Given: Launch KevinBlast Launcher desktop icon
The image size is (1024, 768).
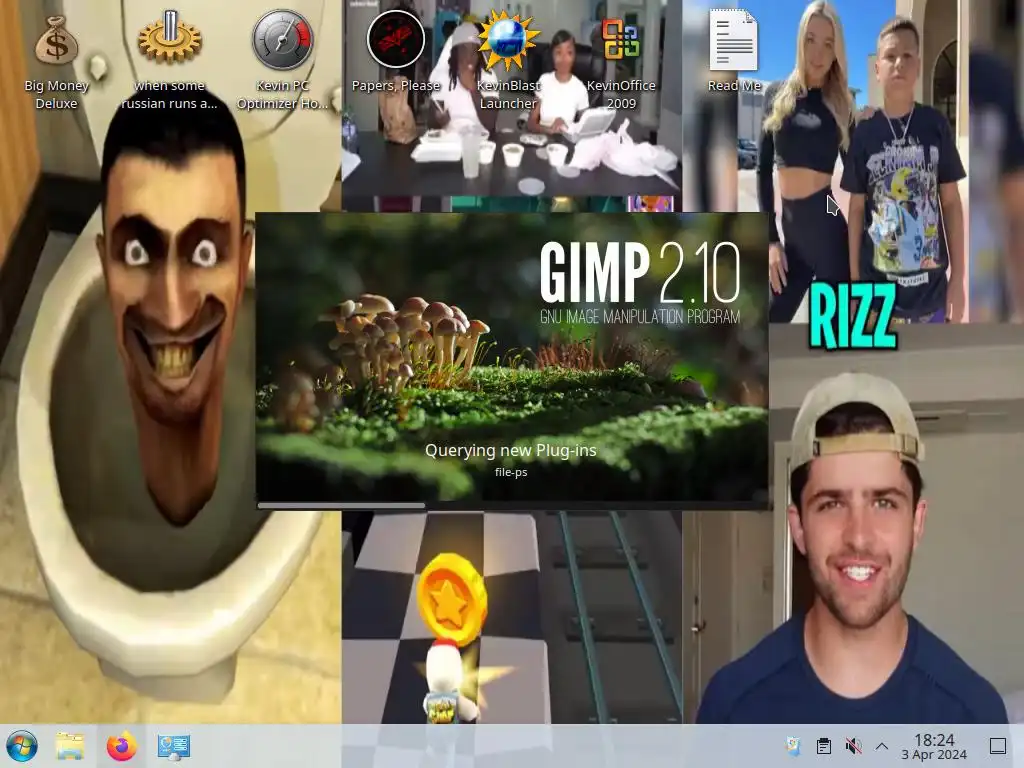Looking at the screenshot, I should 508,60.
